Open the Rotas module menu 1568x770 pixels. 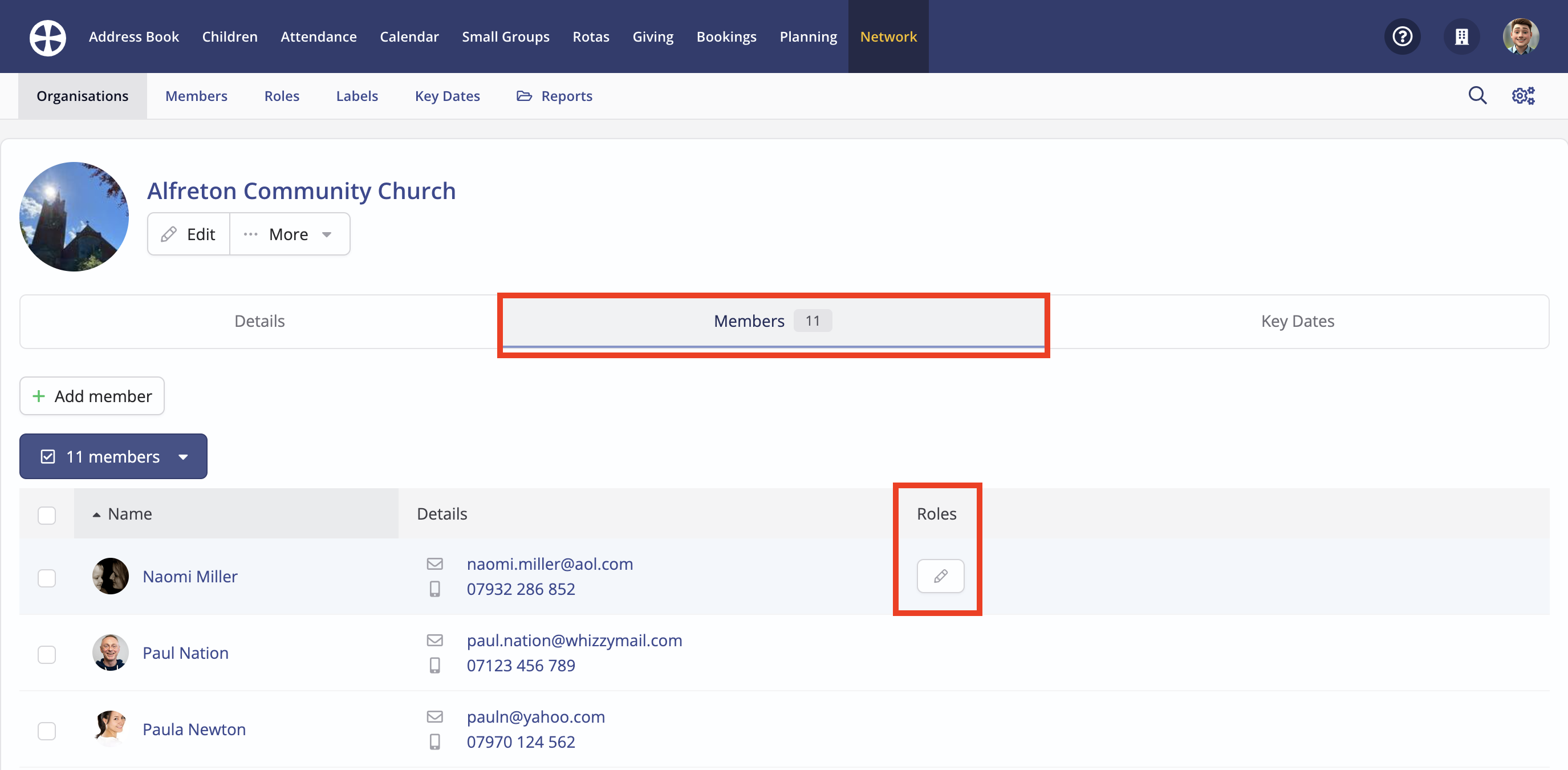pyautogui.click(x=591, y=37)
